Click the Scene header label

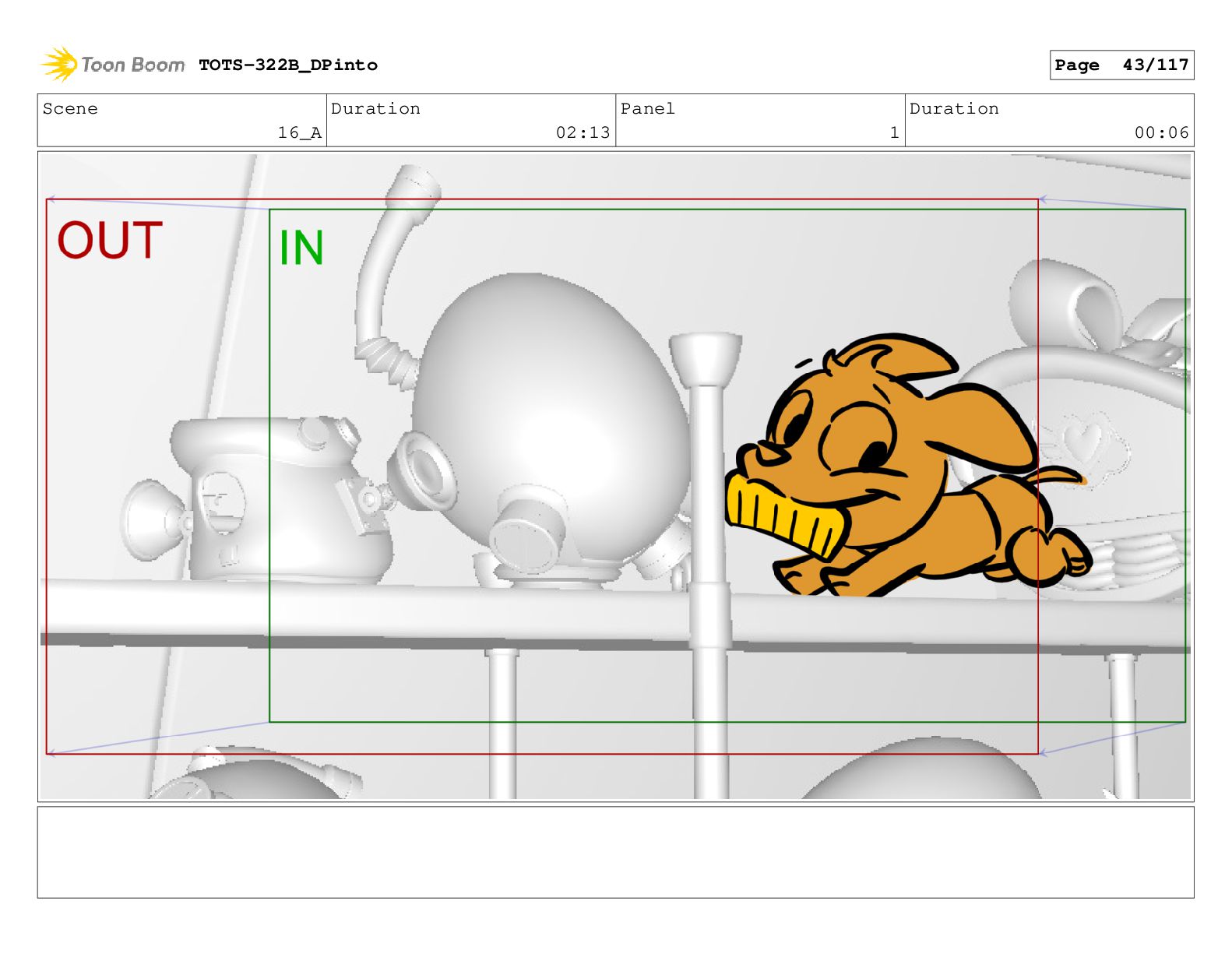pos(70,109)
